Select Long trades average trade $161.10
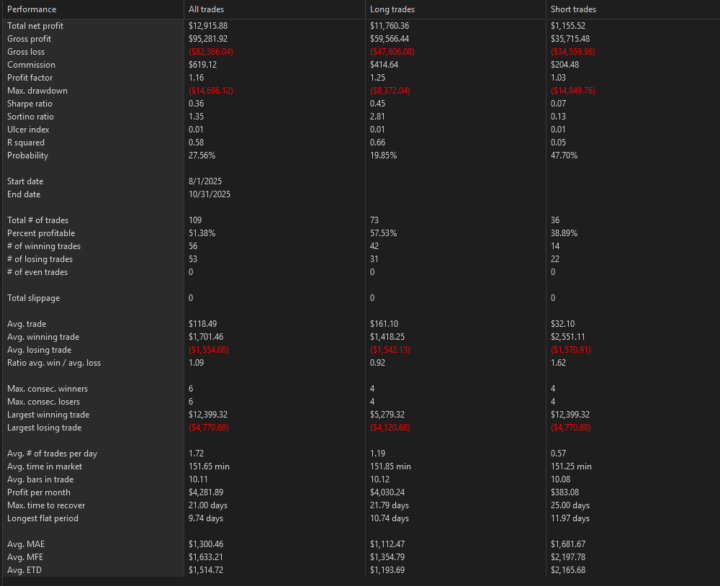 pos(384,324)
